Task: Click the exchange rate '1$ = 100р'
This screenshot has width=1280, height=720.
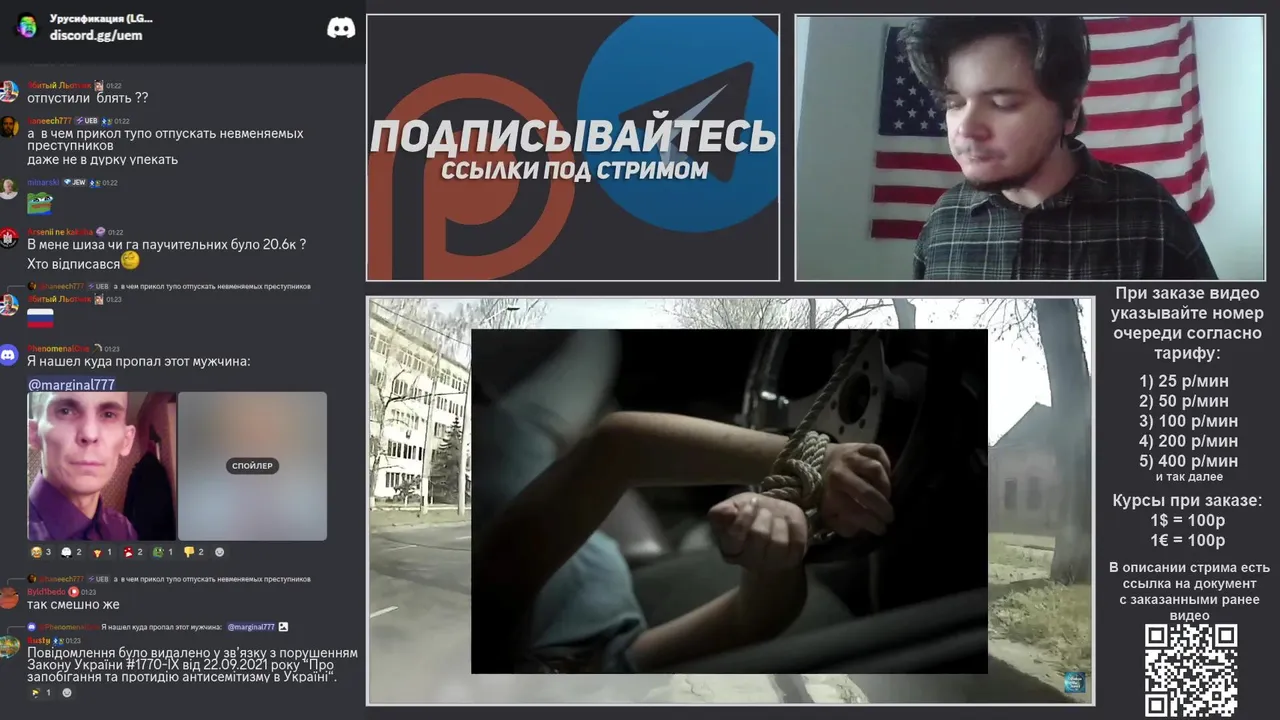Action: click(1187, 520)
